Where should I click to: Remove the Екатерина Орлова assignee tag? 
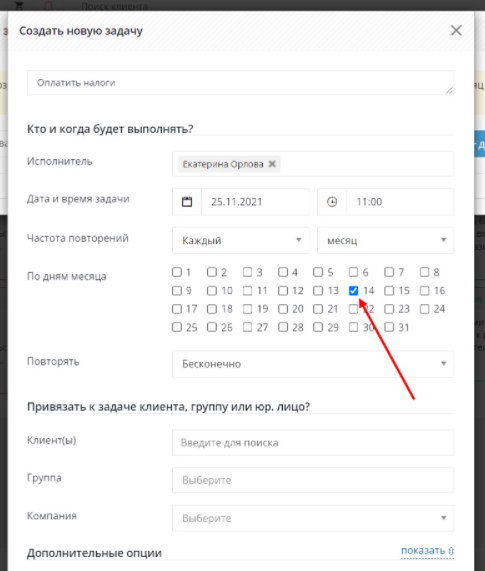272,164
